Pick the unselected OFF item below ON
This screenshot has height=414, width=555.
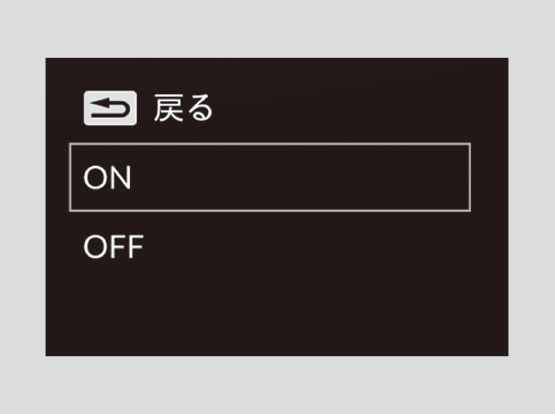pos(114,246)
